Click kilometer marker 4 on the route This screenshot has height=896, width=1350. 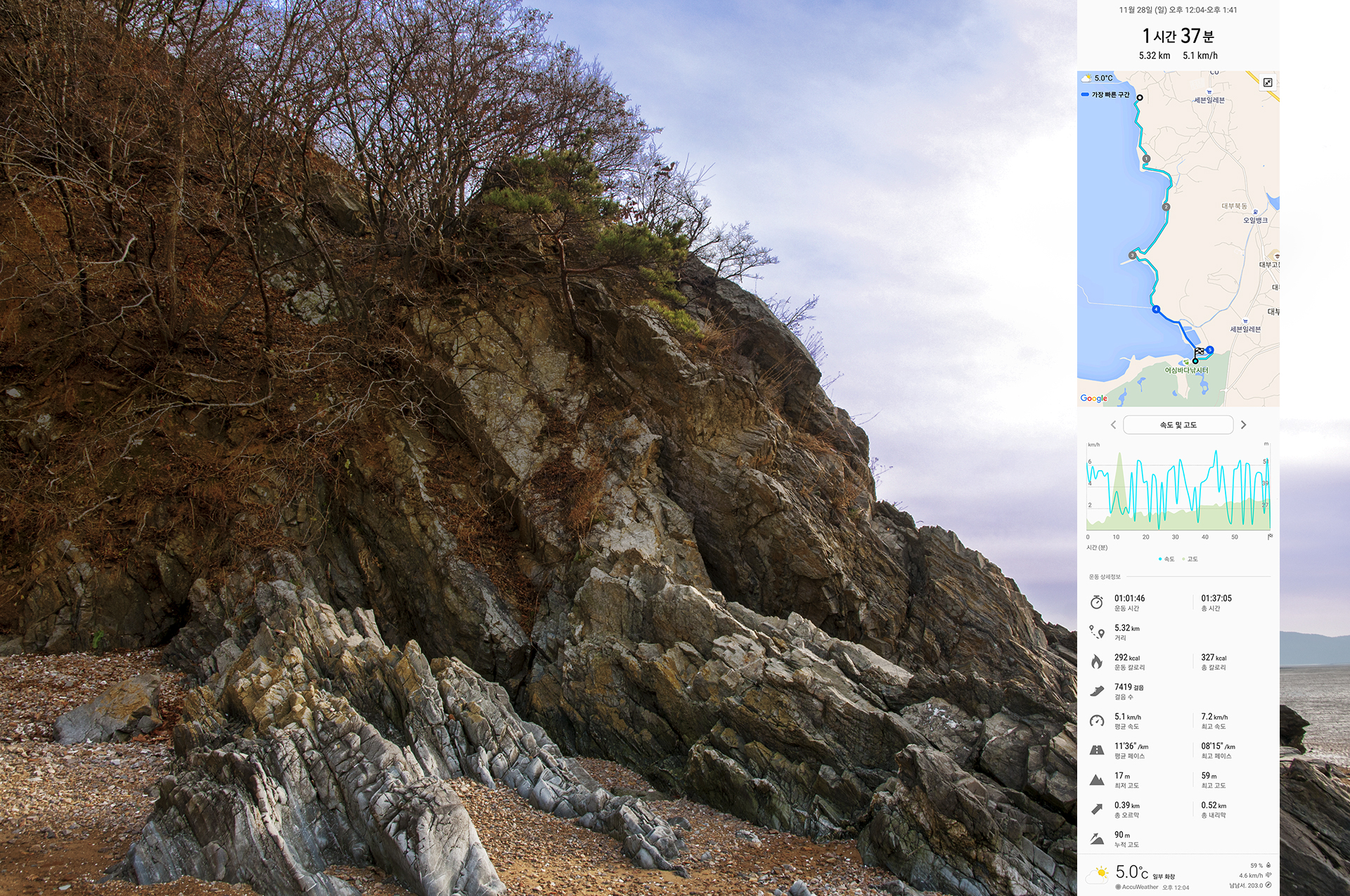click(x=1156, y=309)
